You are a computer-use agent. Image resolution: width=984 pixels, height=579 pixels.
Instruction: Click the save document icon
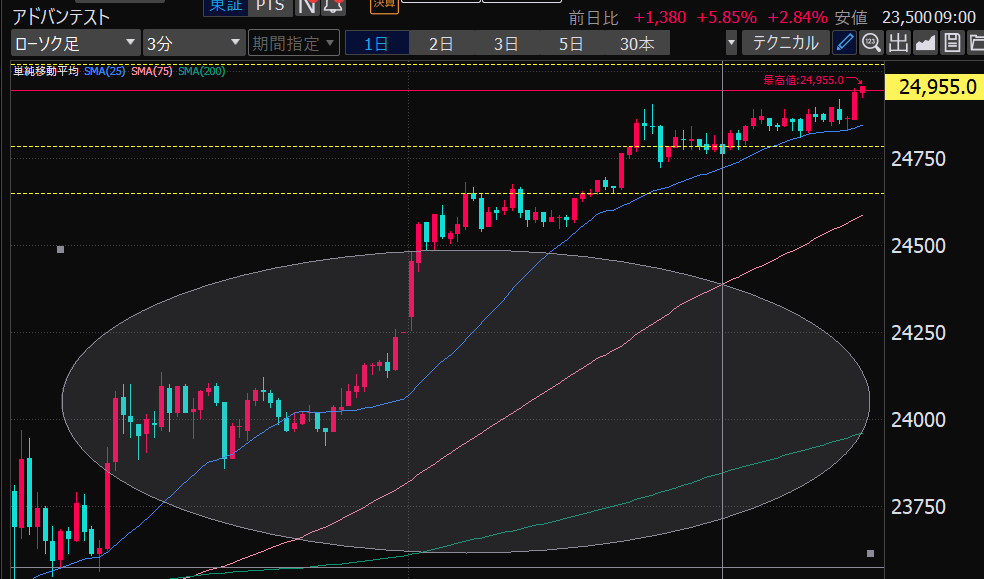952,42
